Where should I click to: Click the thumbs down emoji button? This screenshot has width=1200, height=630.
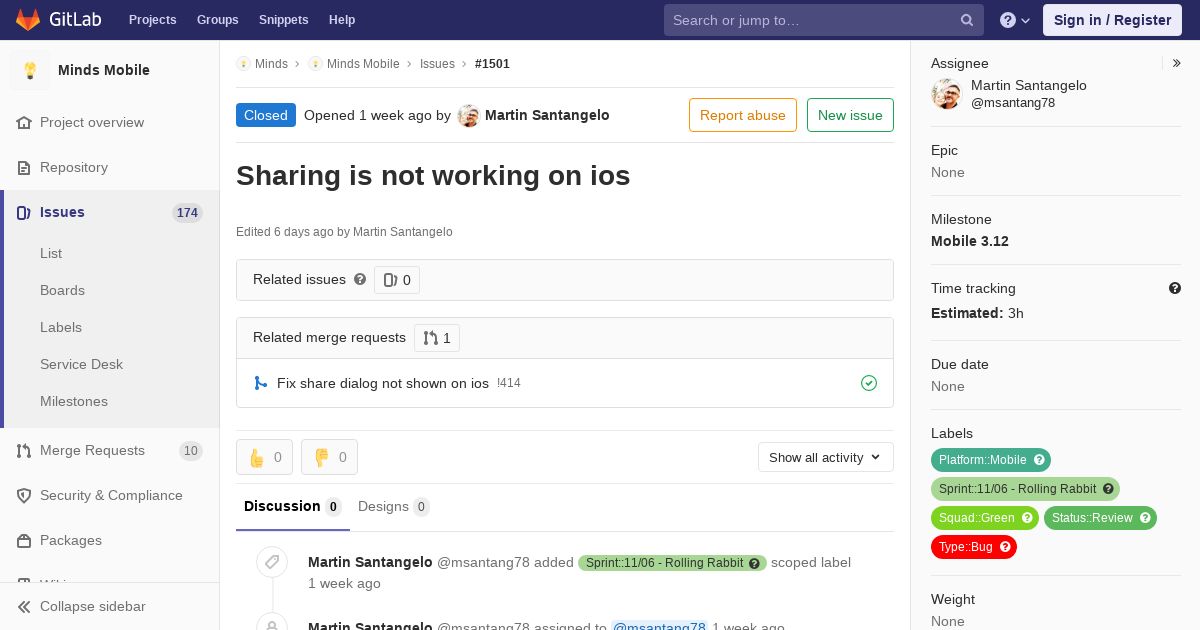click(x=330, y=457)
